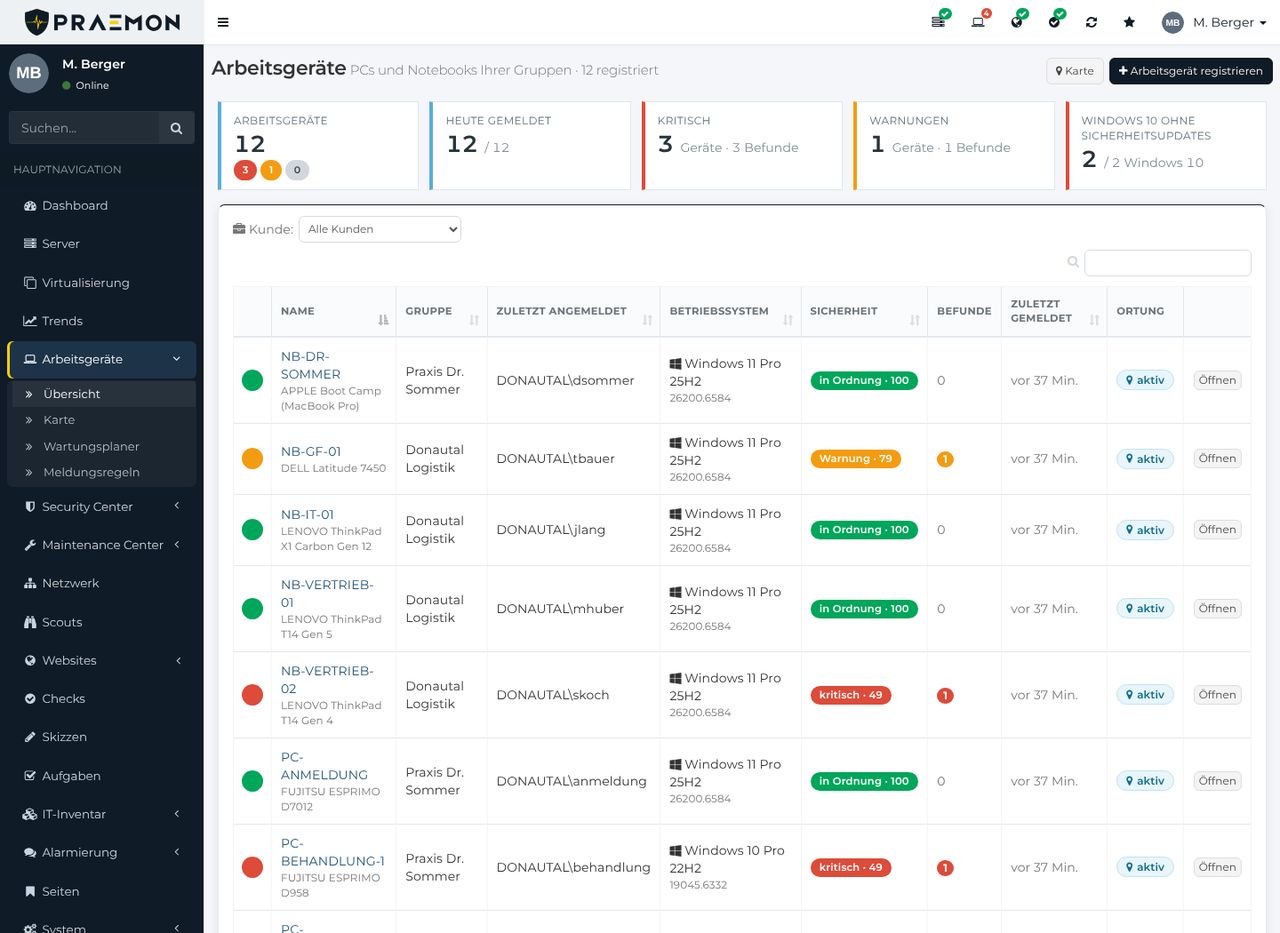1280x933 pixels.
Task: Expand Security Center in sidebar
Action: 102,507
